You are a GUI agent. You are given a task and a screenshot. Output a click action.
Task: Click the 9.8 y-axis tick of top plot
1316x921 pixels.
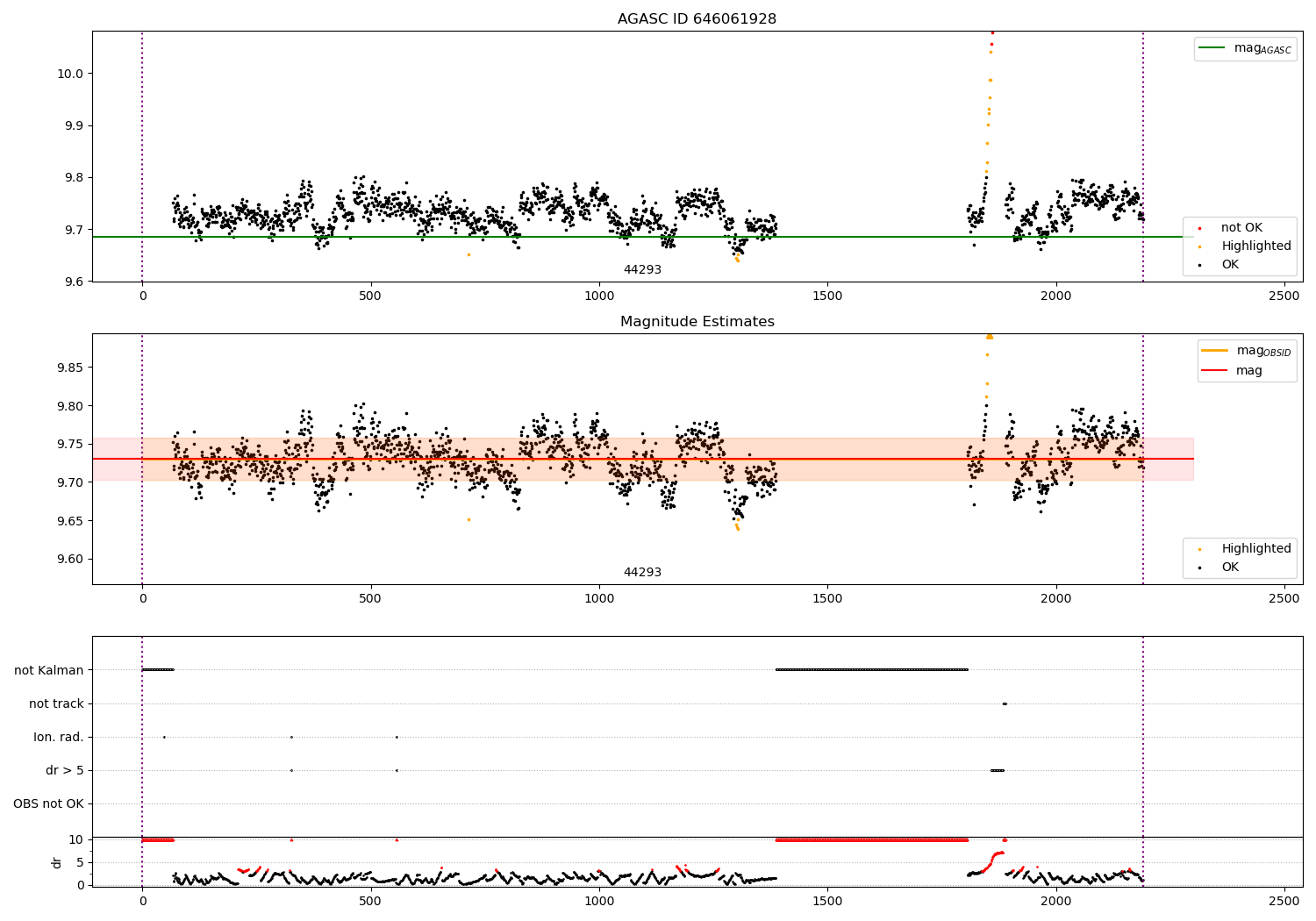point(74,177)
